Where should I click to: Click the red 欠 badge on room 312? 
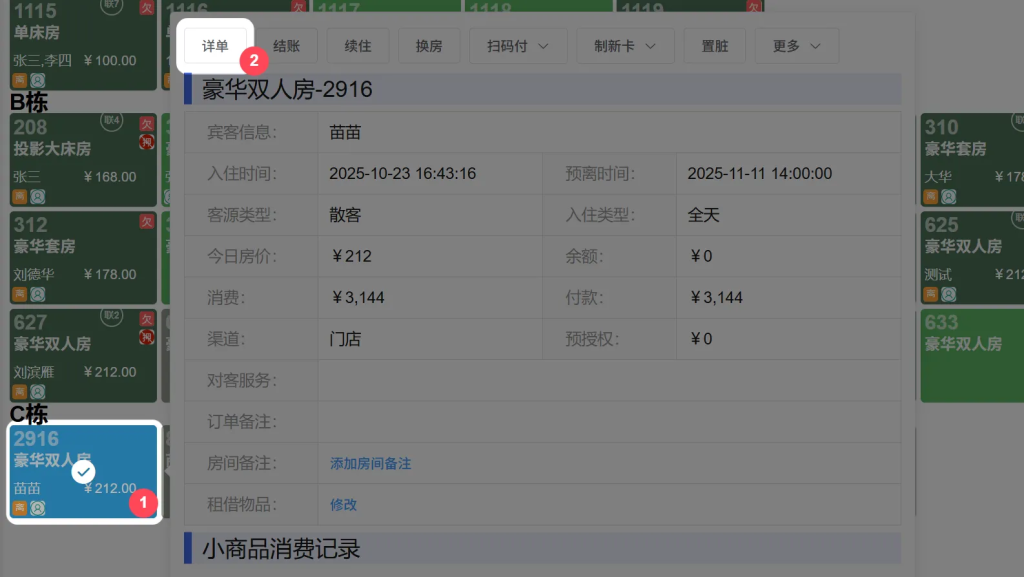[147, 221]
